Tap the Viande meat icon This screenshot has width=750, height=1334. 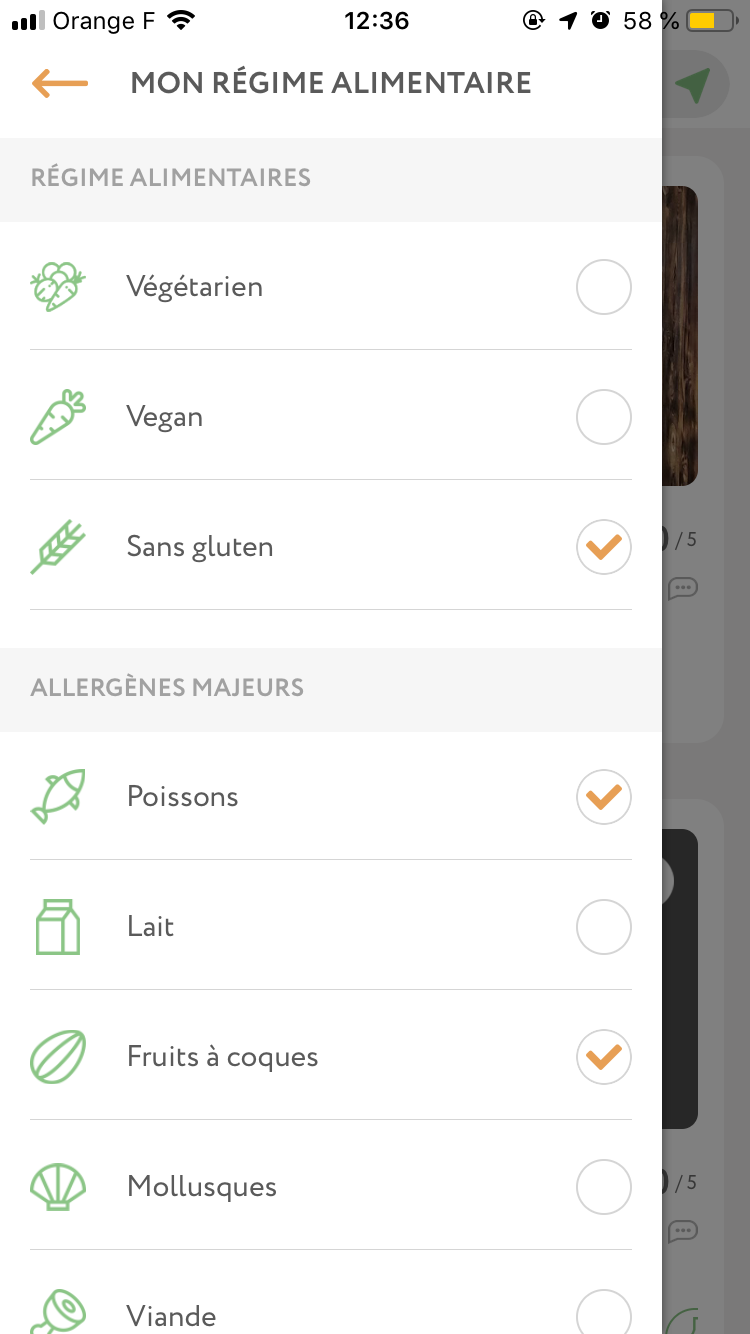(x=58, y=1312)
